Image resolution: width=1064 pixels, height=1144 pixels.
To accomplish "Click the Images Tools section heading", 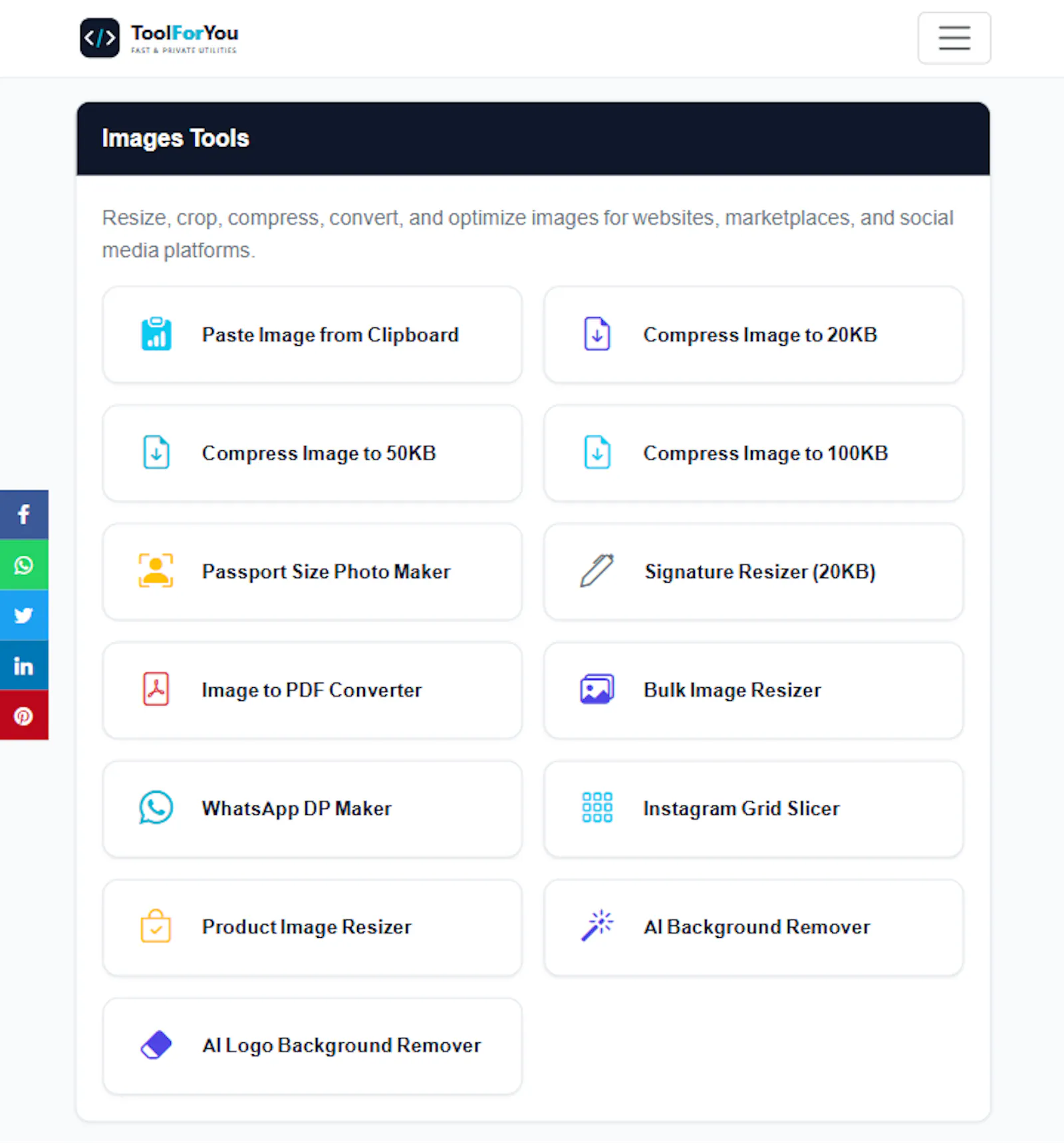I will point(176,138).
